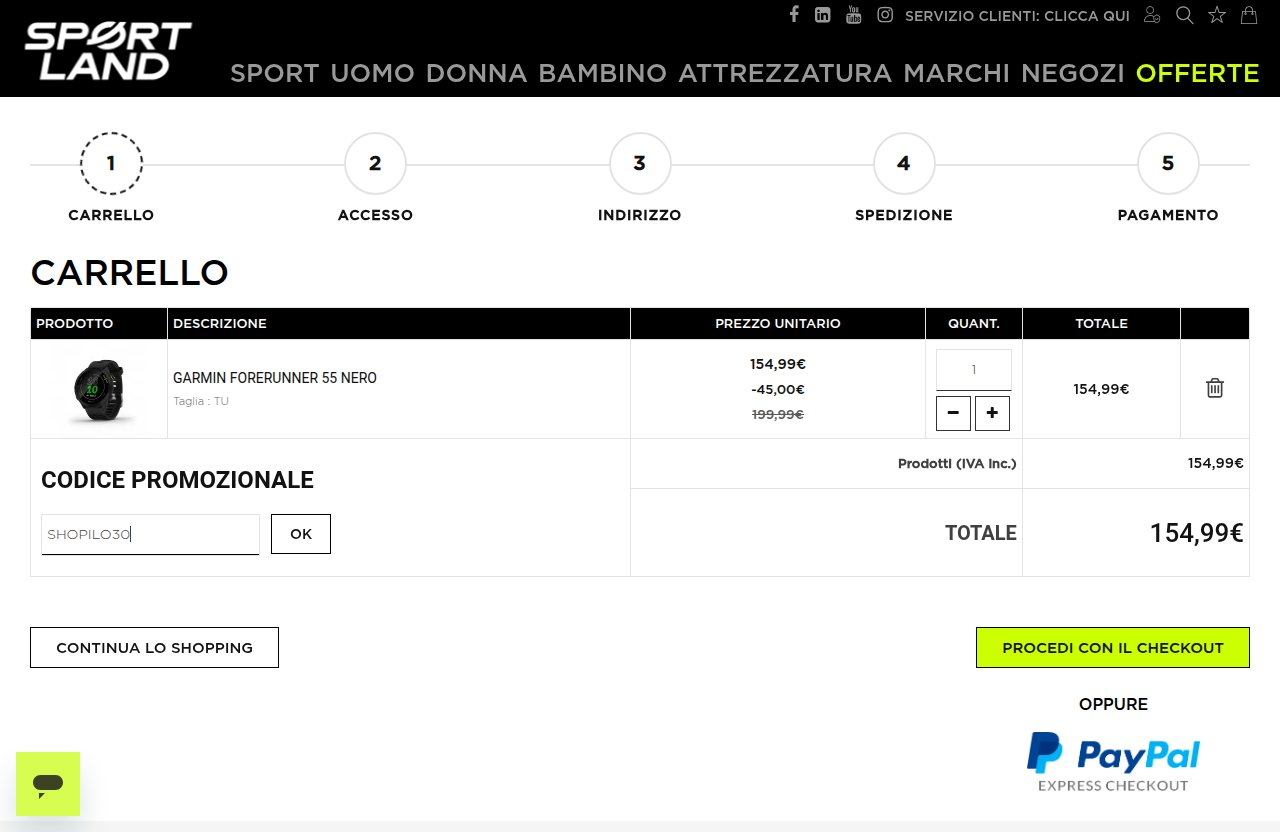Open the BAMBINO menu
Viewport: 1280px width, 832px height.
602,73
